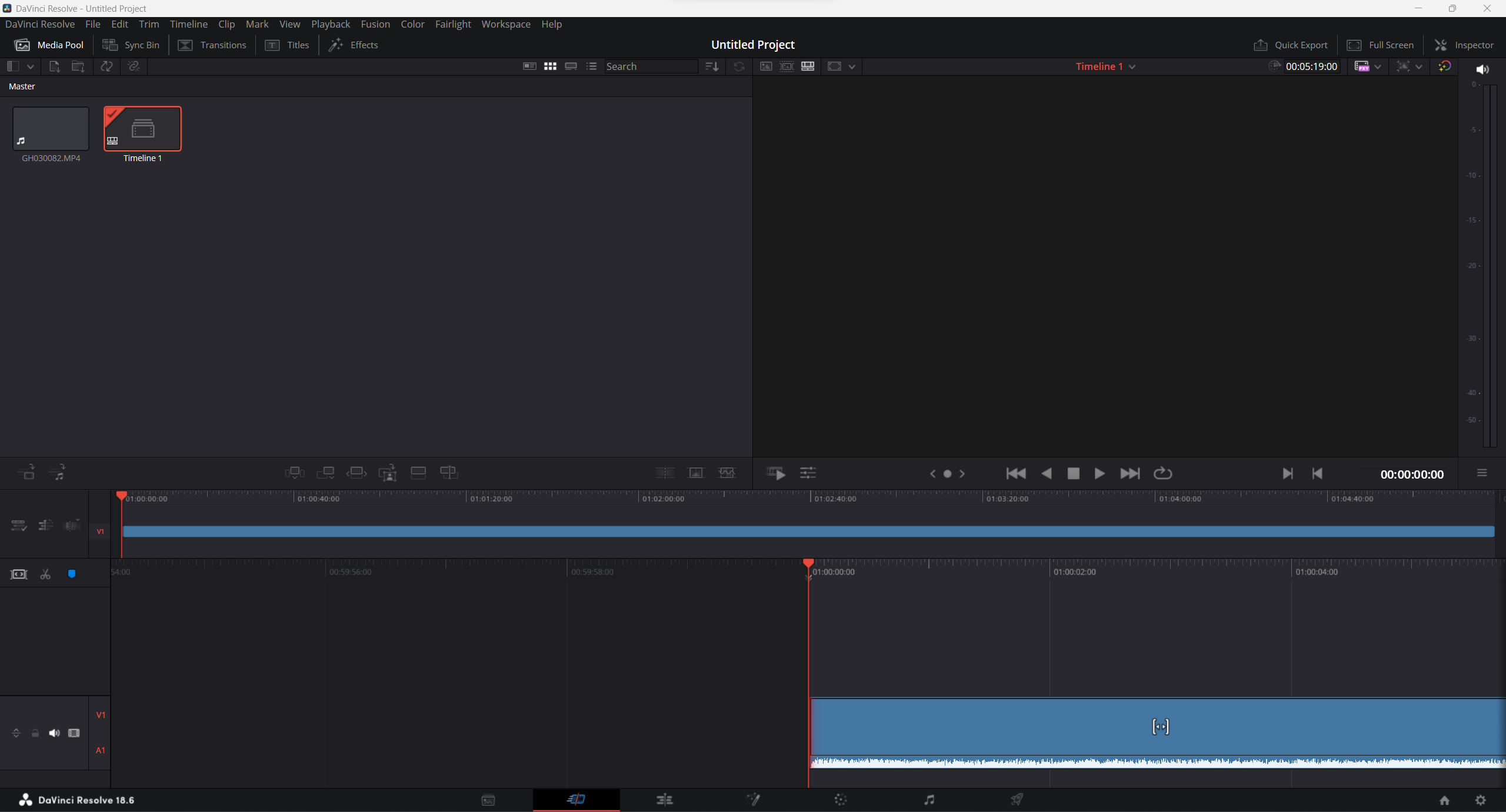
Task: Switch viewer to Full Screen
Action: [x=1380, y=45]
